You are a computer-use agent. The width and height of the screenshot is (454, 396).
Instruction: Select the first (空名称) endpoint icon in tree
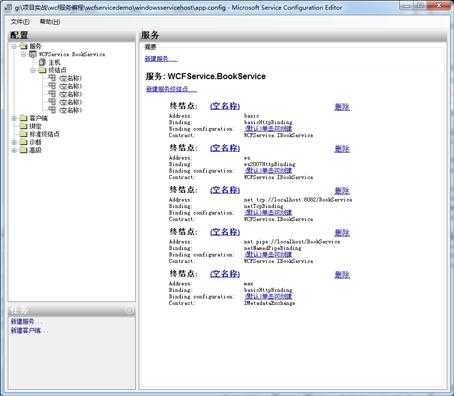click(52, 78)
